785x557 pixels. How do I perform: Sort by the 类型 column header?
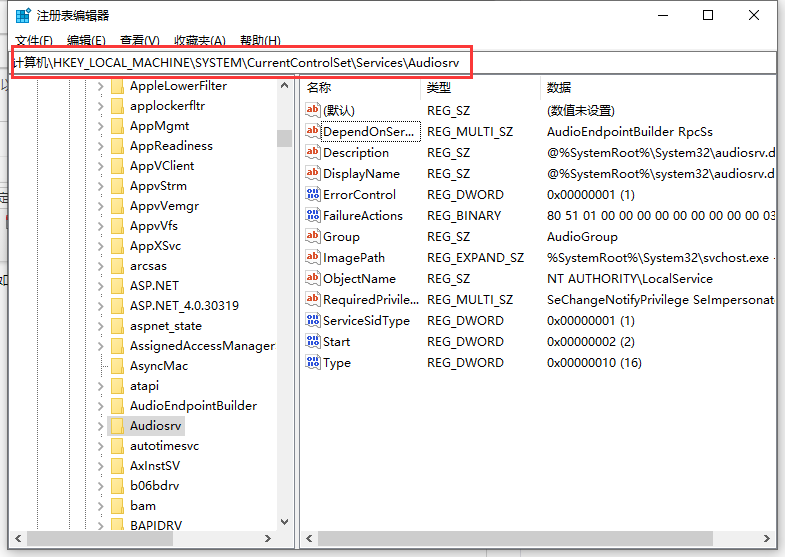(439, 87)
